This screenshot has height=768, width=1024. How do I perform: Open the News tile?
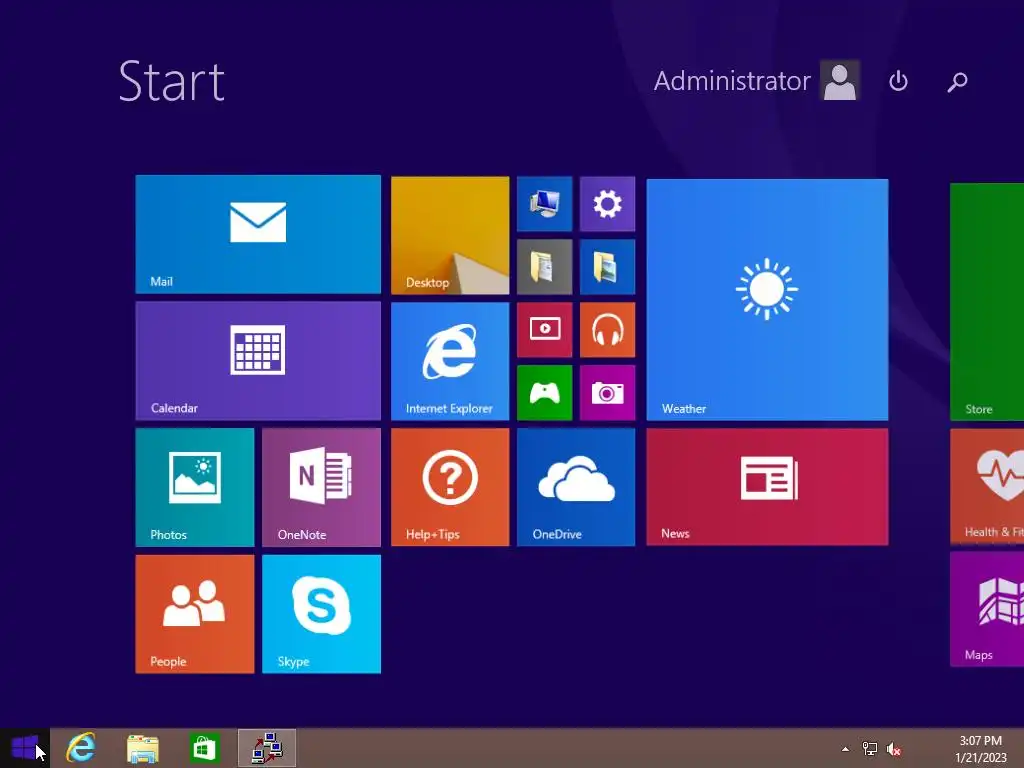pyautogui.click(x=767, y=487)
